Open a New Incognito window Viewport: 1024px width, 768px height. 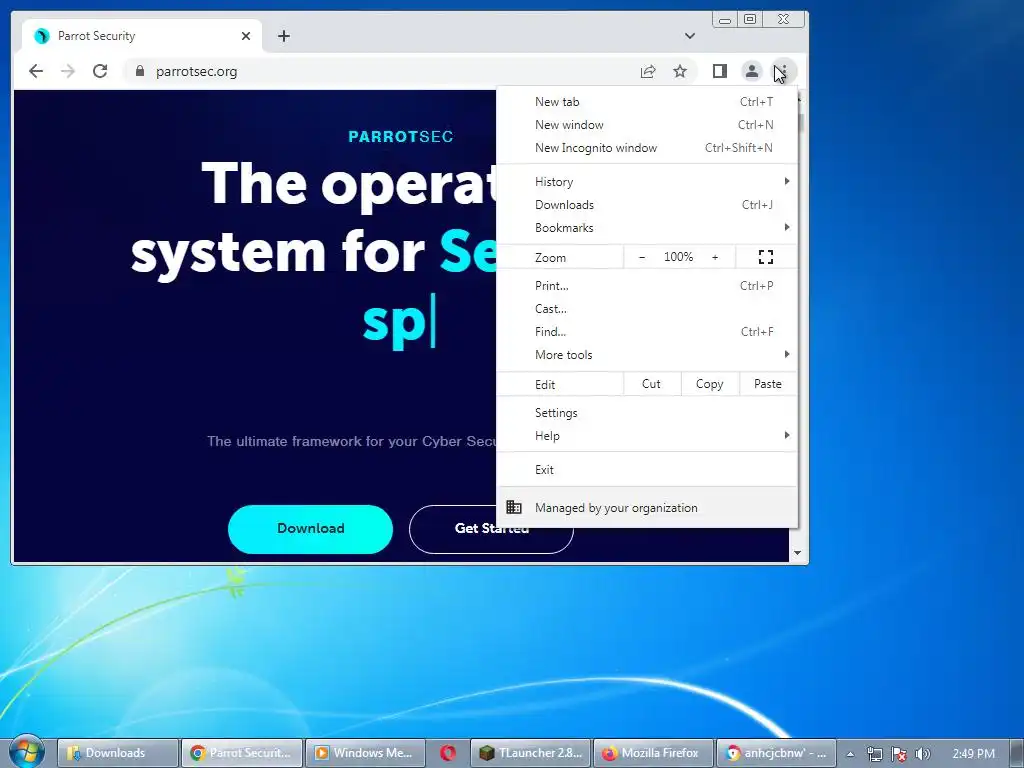click(x=647, y=148)
